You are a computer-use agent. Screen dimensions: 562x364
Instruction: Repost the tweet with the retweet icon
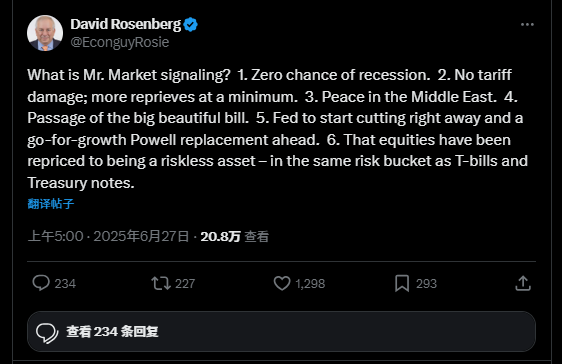(161, 283)
